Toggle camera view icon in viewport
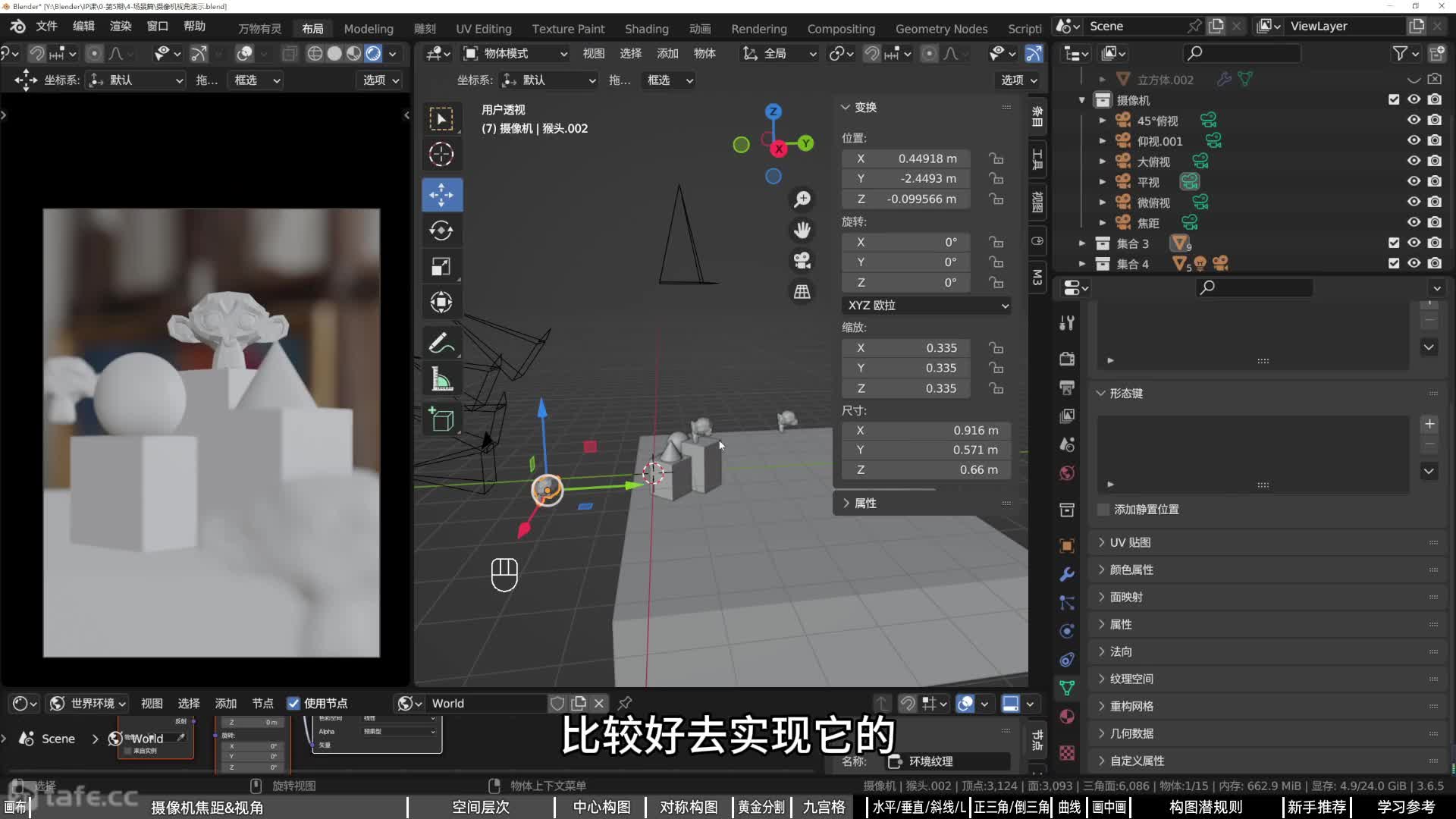The image size is (1456, 819). pos(802,260)
